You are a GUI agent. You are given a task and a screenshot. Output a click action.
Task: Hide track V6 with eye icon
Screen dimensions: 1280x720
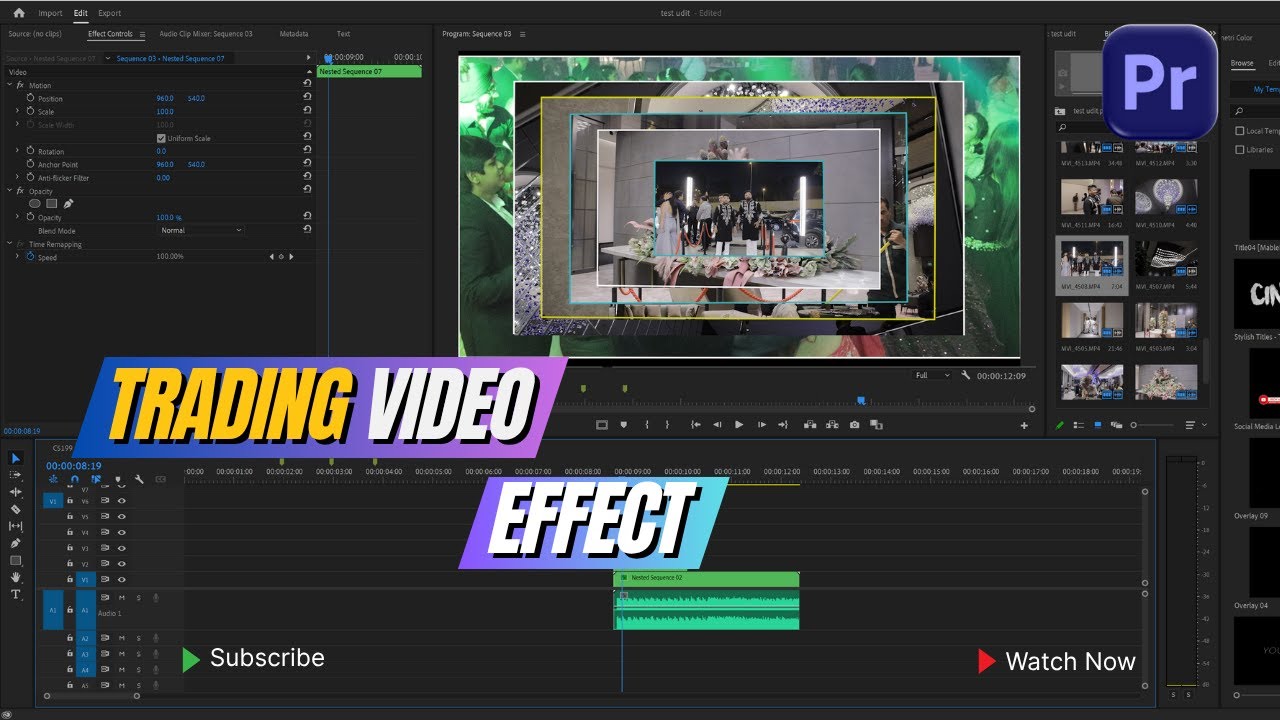[121, 501]
